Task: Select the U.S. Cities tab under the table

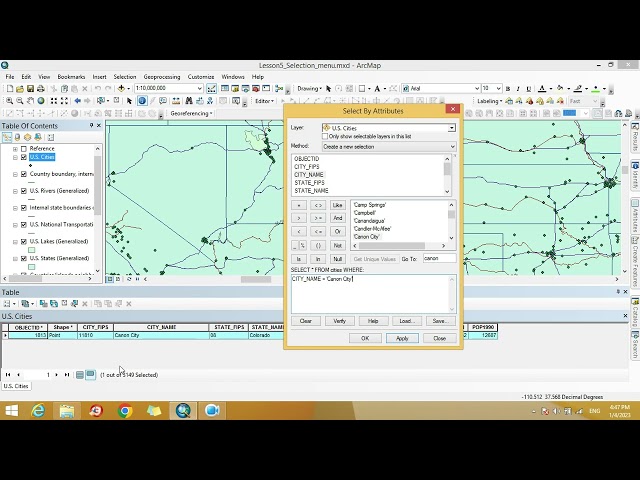Action: [x=16, y=386]
